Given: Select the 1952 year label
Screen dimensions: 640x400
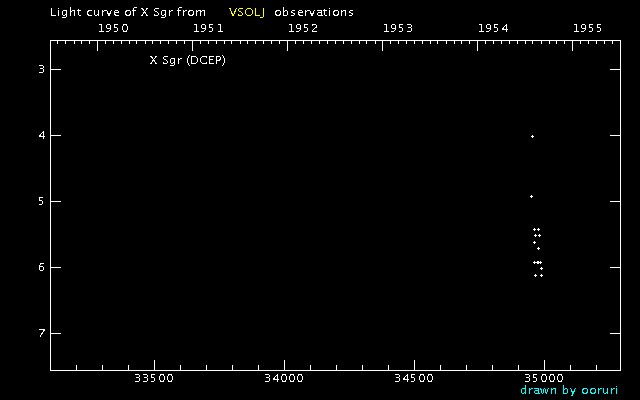Looking at the screenshot, I should point(303,29).
